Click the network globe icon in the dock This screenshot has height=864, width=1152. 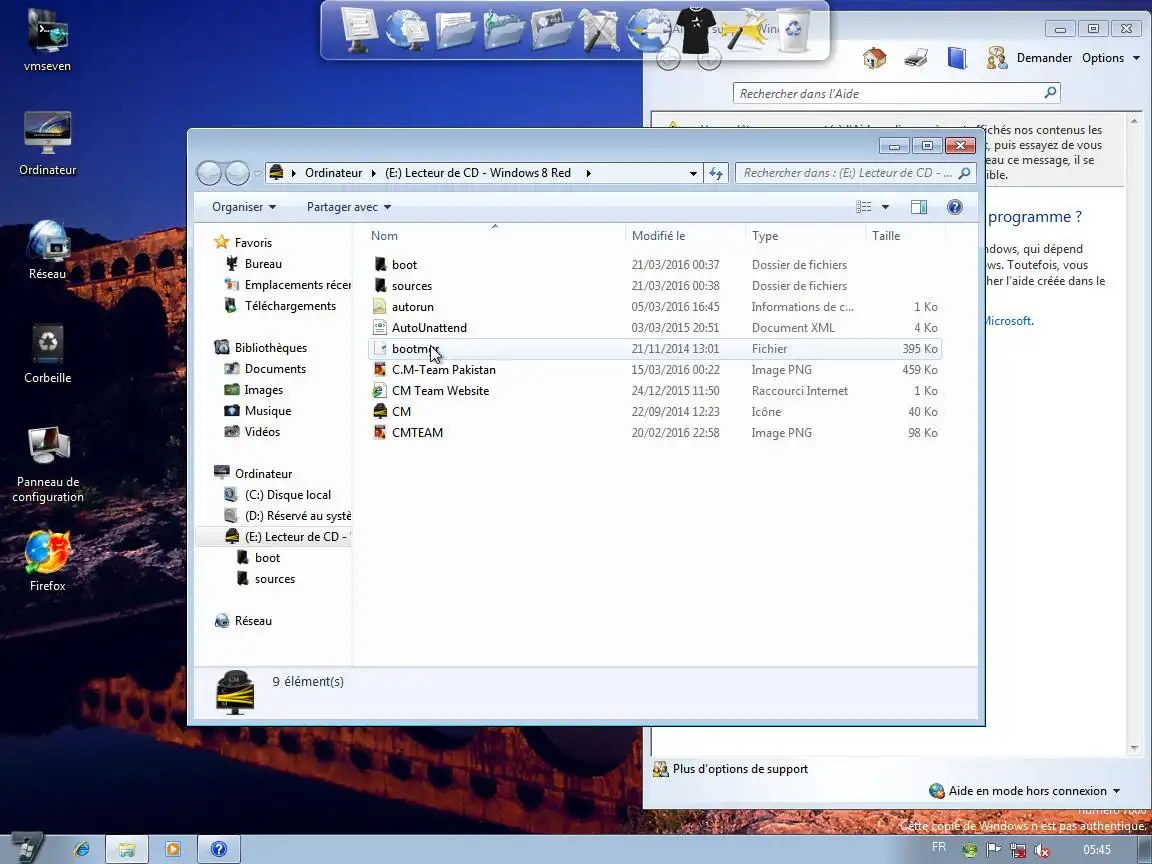coord(406,29)
